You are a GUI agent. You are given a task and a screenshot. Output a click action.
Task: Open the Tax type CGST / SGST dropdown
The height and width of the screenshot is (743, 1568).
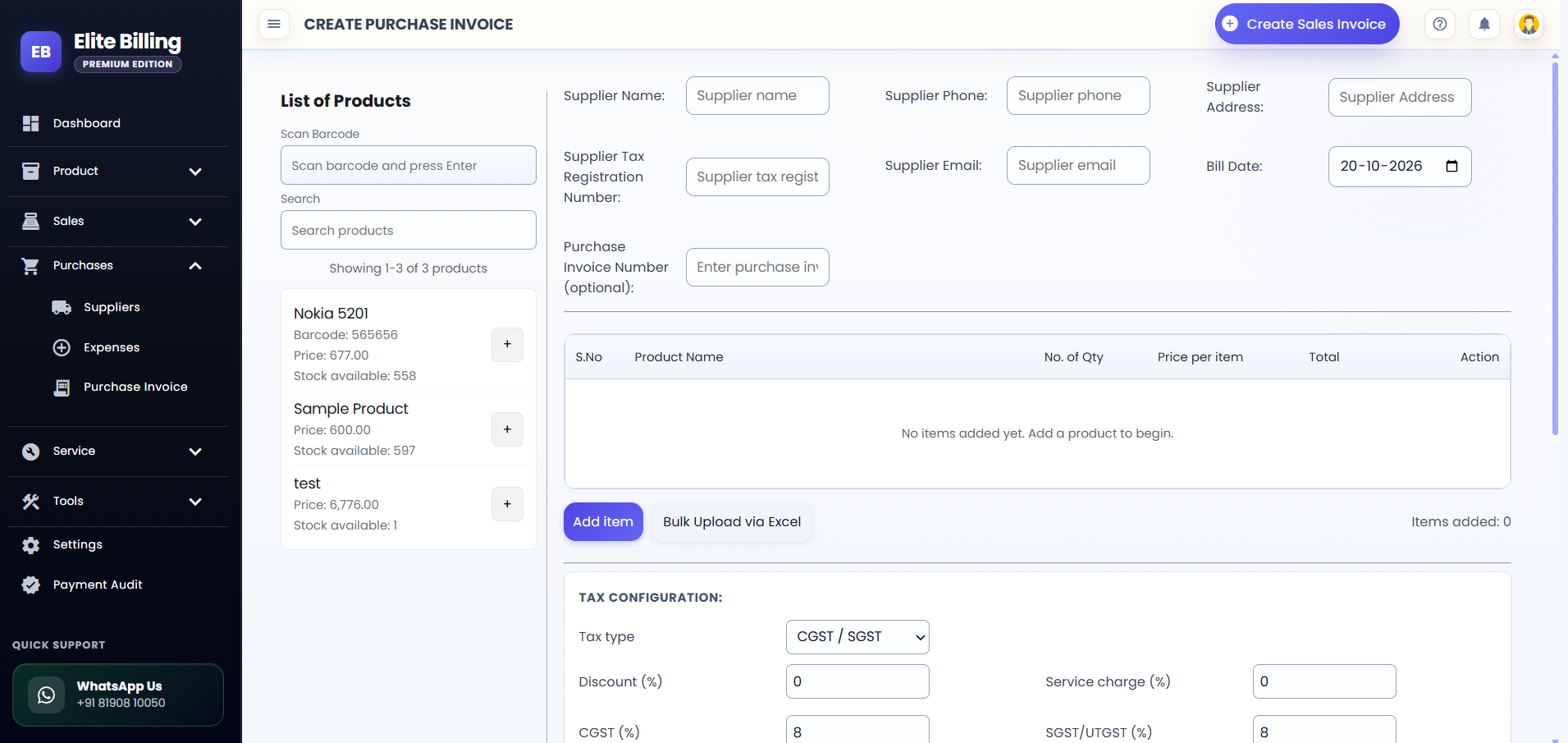tap(857, 637)
